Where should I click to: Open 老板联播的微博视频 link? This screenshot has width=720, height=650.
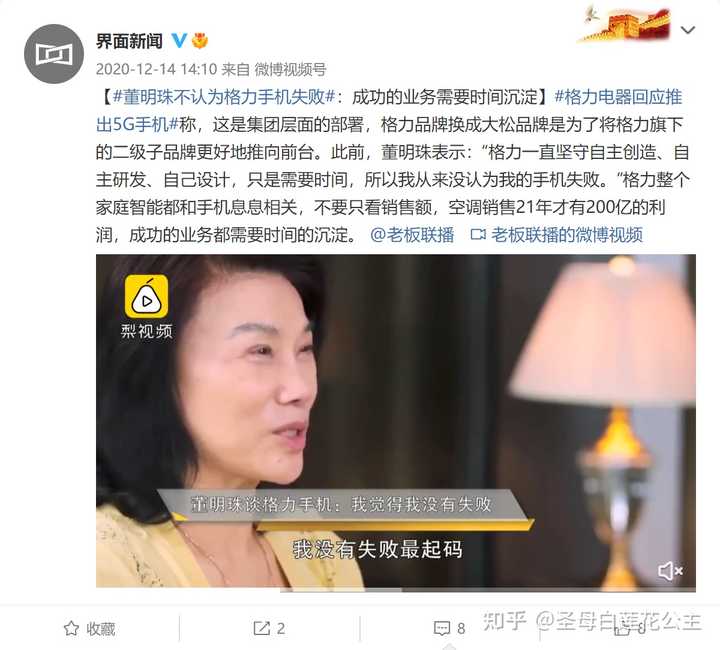coord(566,235)
